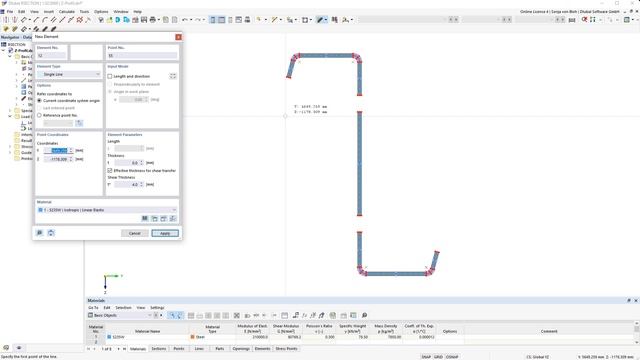
Task: Click the first-page navigation arrow in table footer
Action: 89,349
